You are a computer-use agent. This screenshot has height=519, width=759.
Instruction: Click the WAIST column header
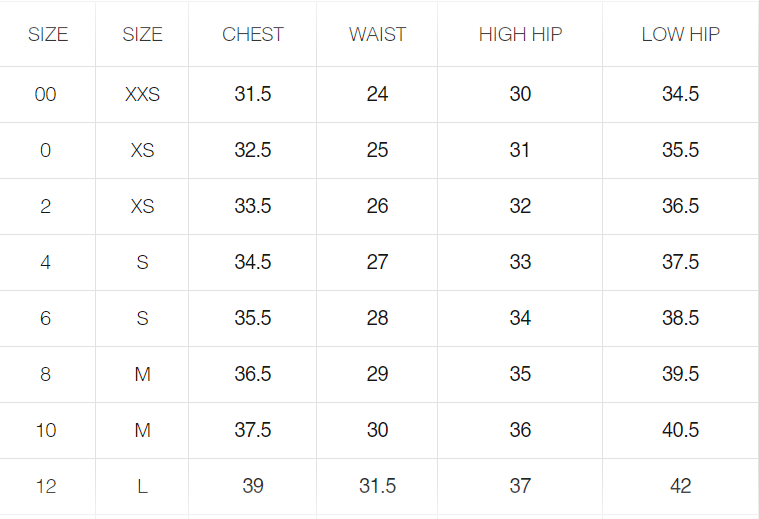pyautogui.click(x=377, y=34)
